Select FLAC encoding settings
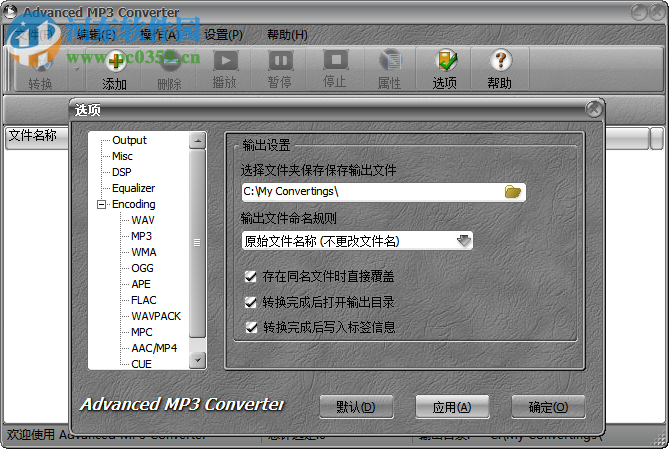This screenshot has height=449, width=669. pos(144,300)
